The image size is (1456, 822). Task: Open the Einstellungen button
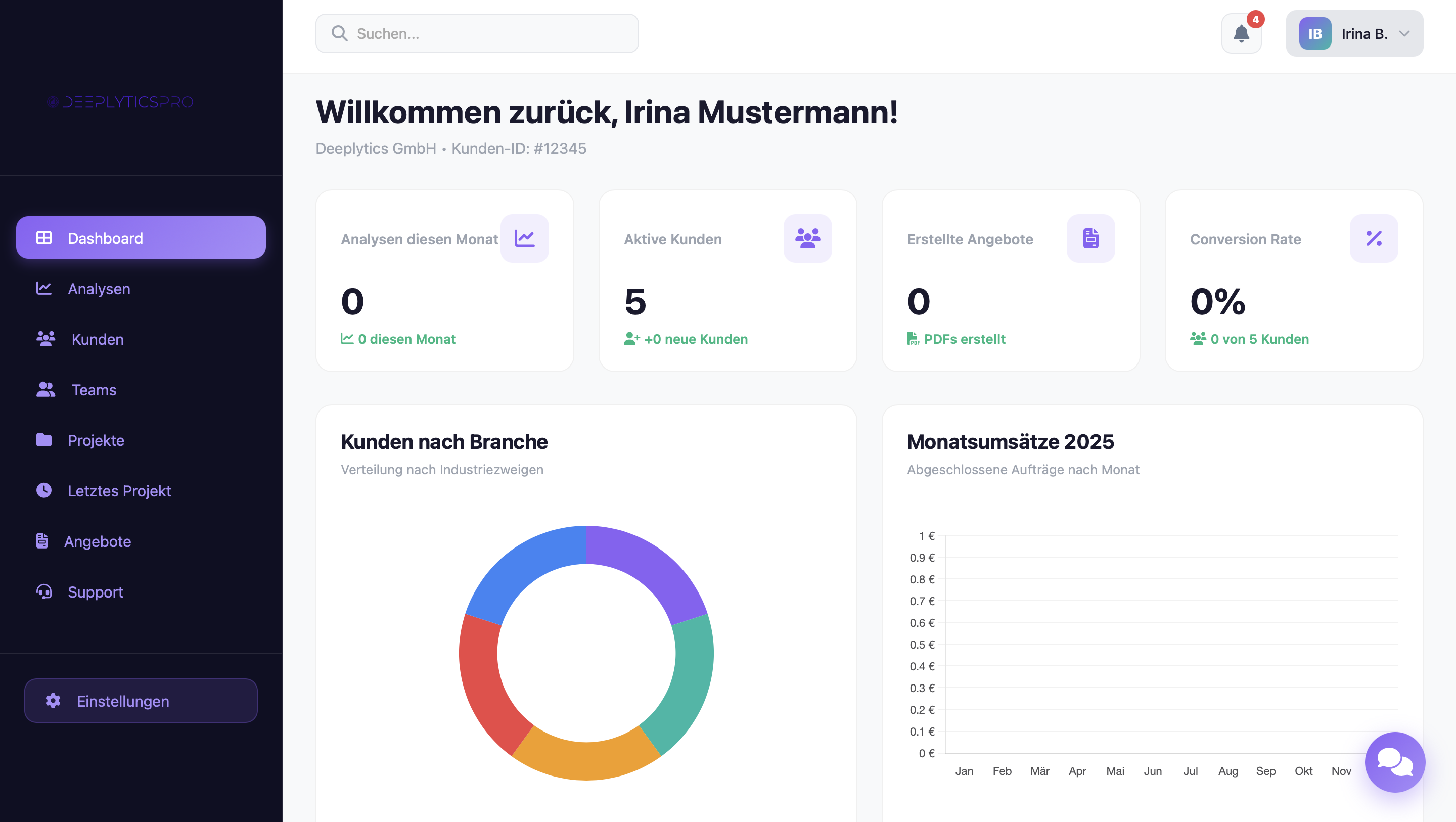tap(141, 701)
